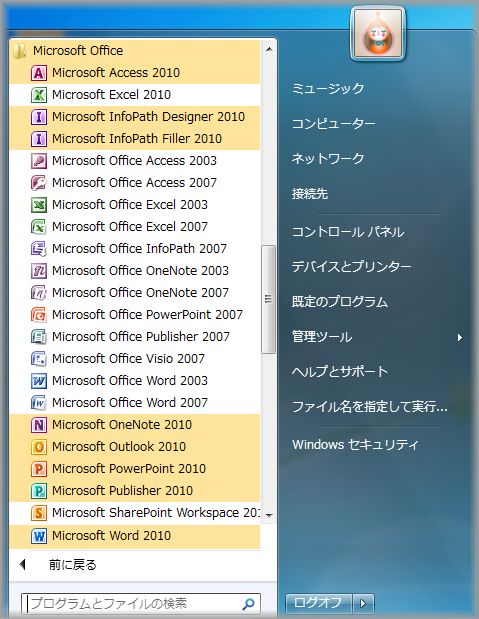Launch Microsoft Outlook 2010 by its name

[x=119, y=446]
